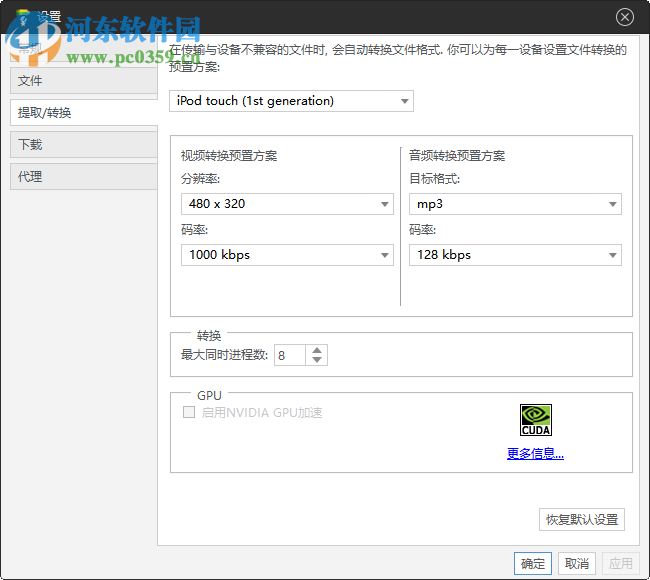
Task: Open the 1000 kbps video bitrate dropdown
Action: pos(287,255)
